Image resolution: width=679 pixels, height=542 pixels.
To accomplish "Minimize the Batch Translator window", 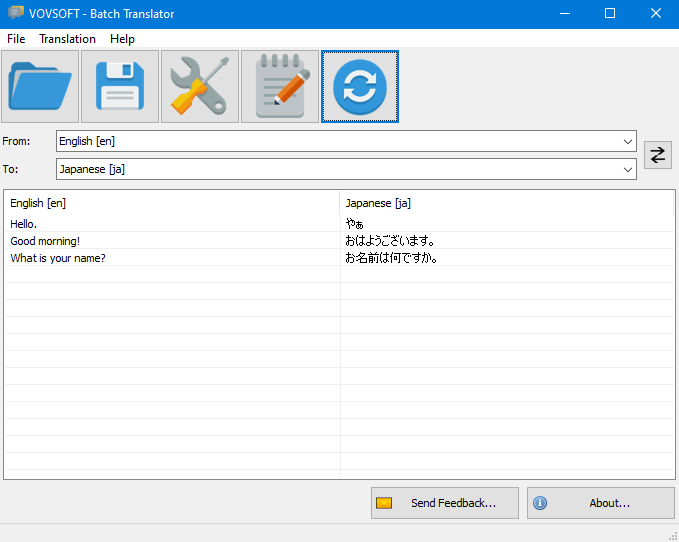I will pos(565,13).
